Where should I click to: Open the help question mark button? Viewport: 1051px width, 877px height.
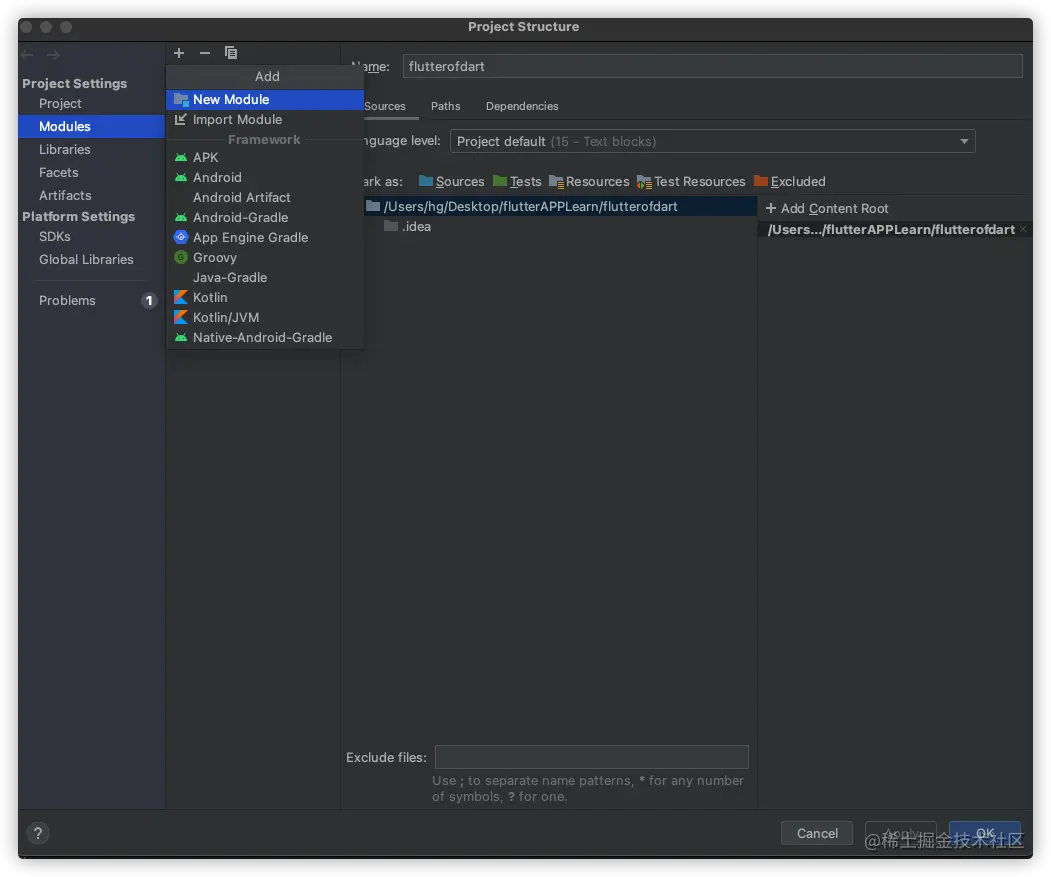38,832
